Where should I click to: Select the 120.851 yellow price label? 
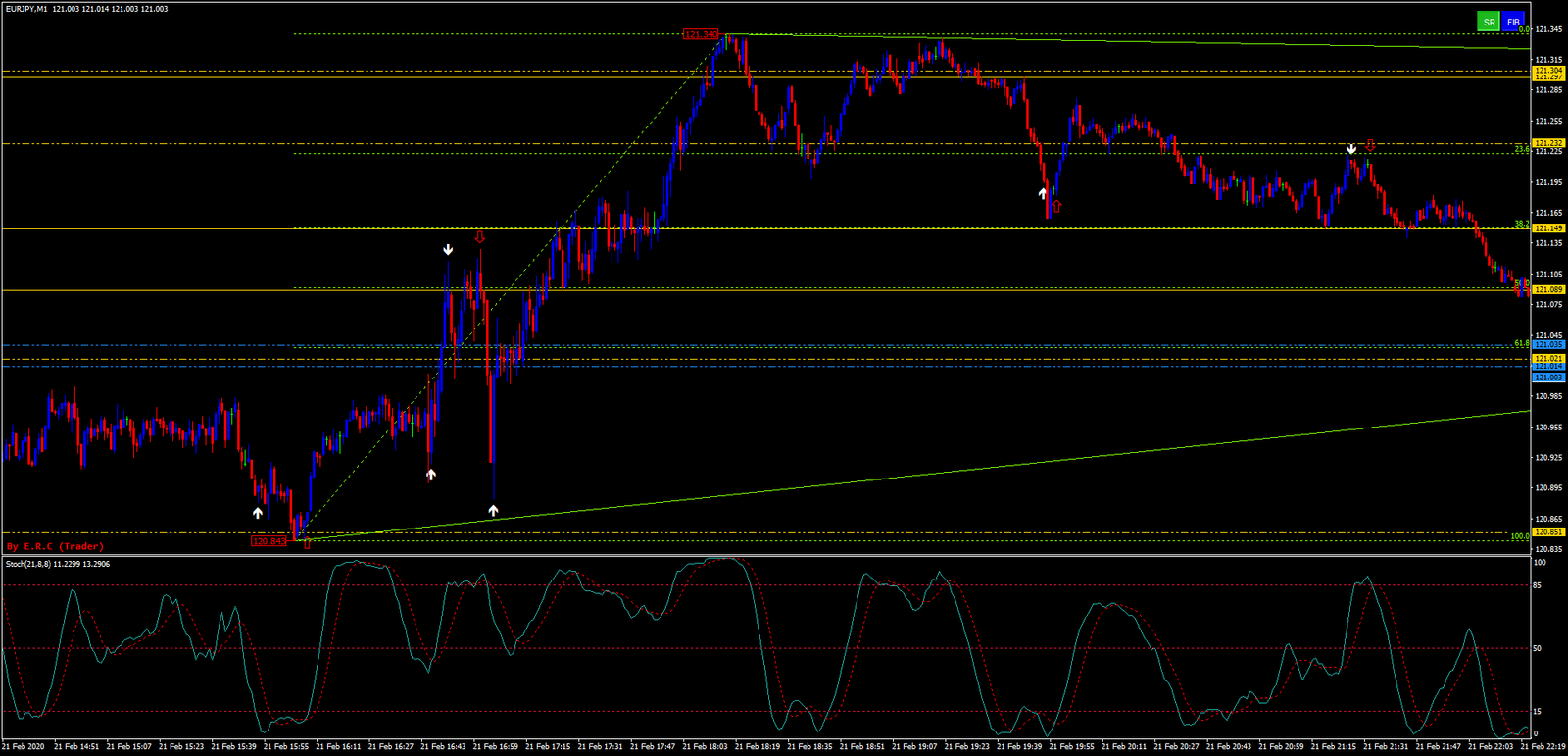click(x=1548, y=532)
